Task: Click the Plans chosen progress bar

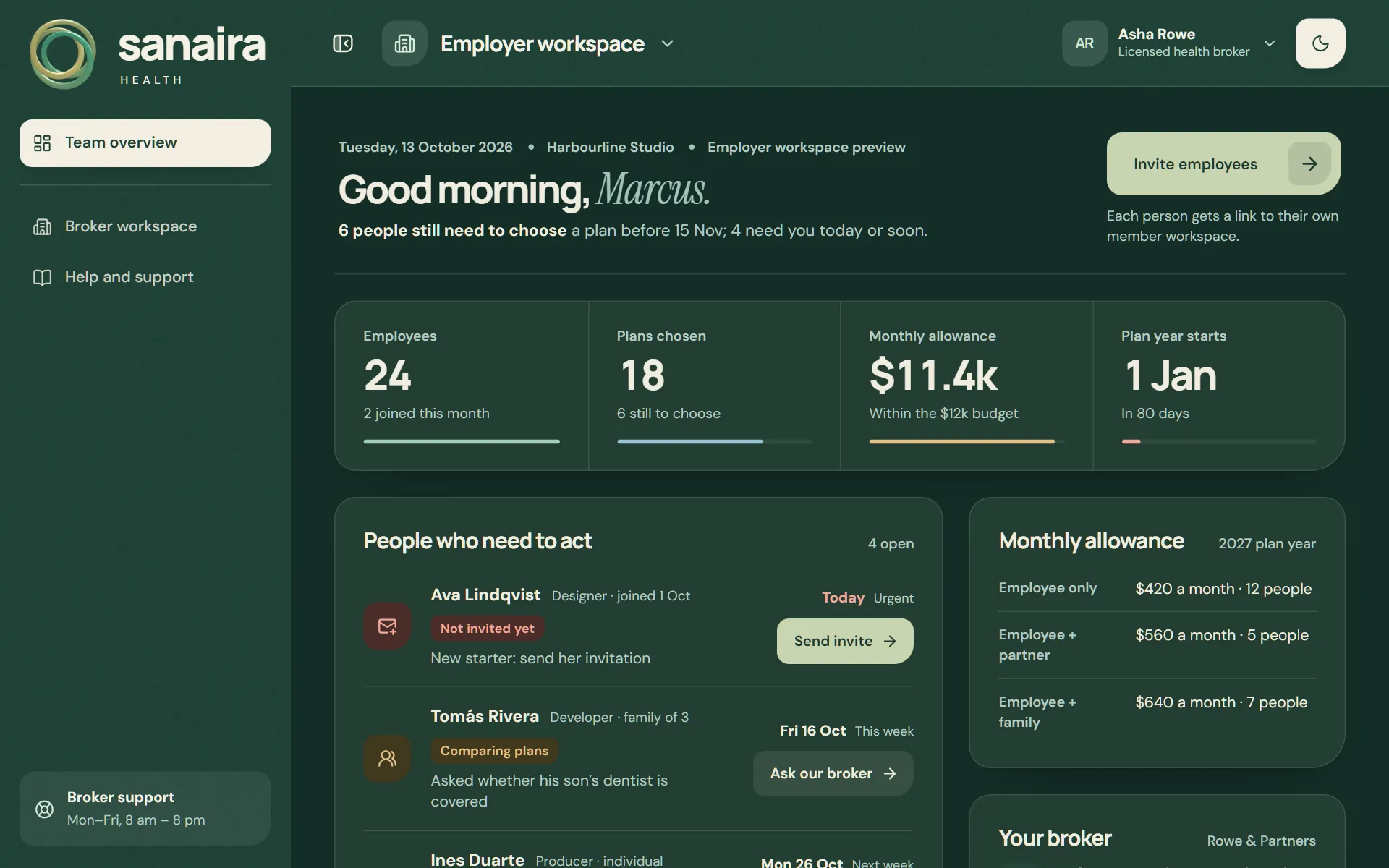Action: (714, 441)
